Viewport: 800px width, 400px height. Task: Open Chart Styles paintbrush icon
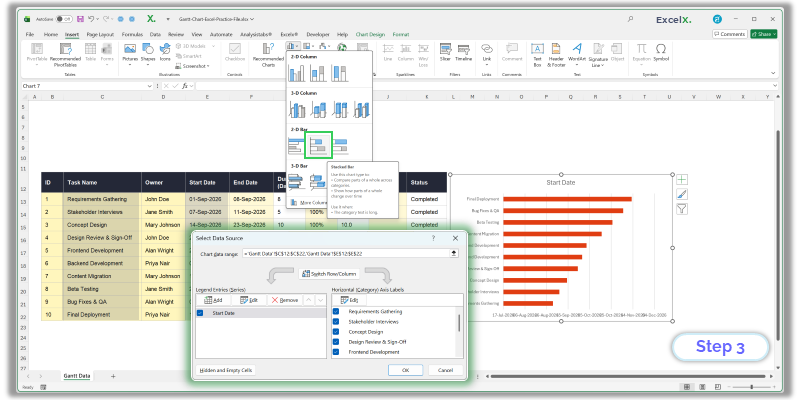[x=682, y=194]
